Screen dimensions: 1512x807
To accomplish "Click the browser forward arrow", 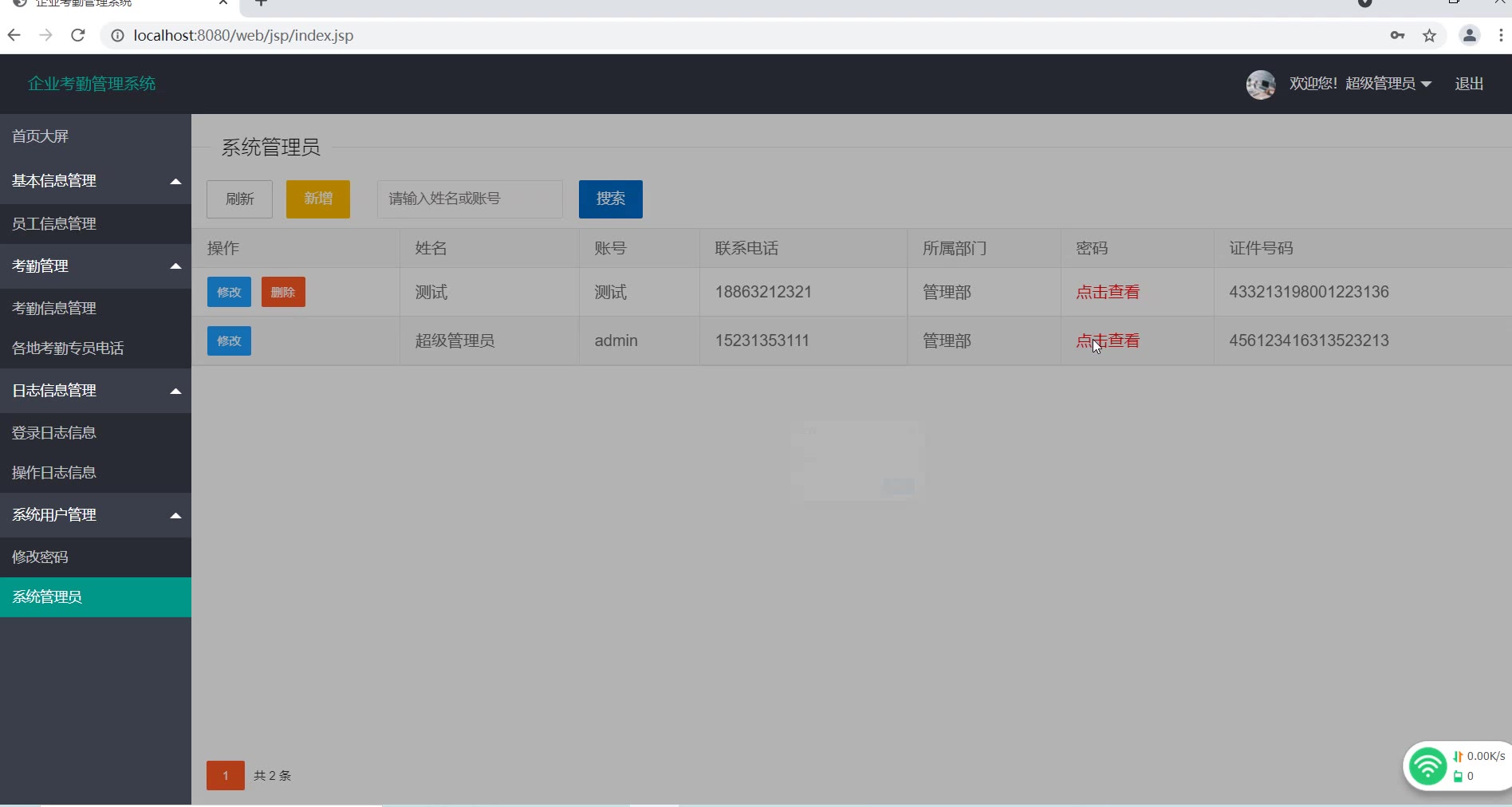I will coord(45,35).
